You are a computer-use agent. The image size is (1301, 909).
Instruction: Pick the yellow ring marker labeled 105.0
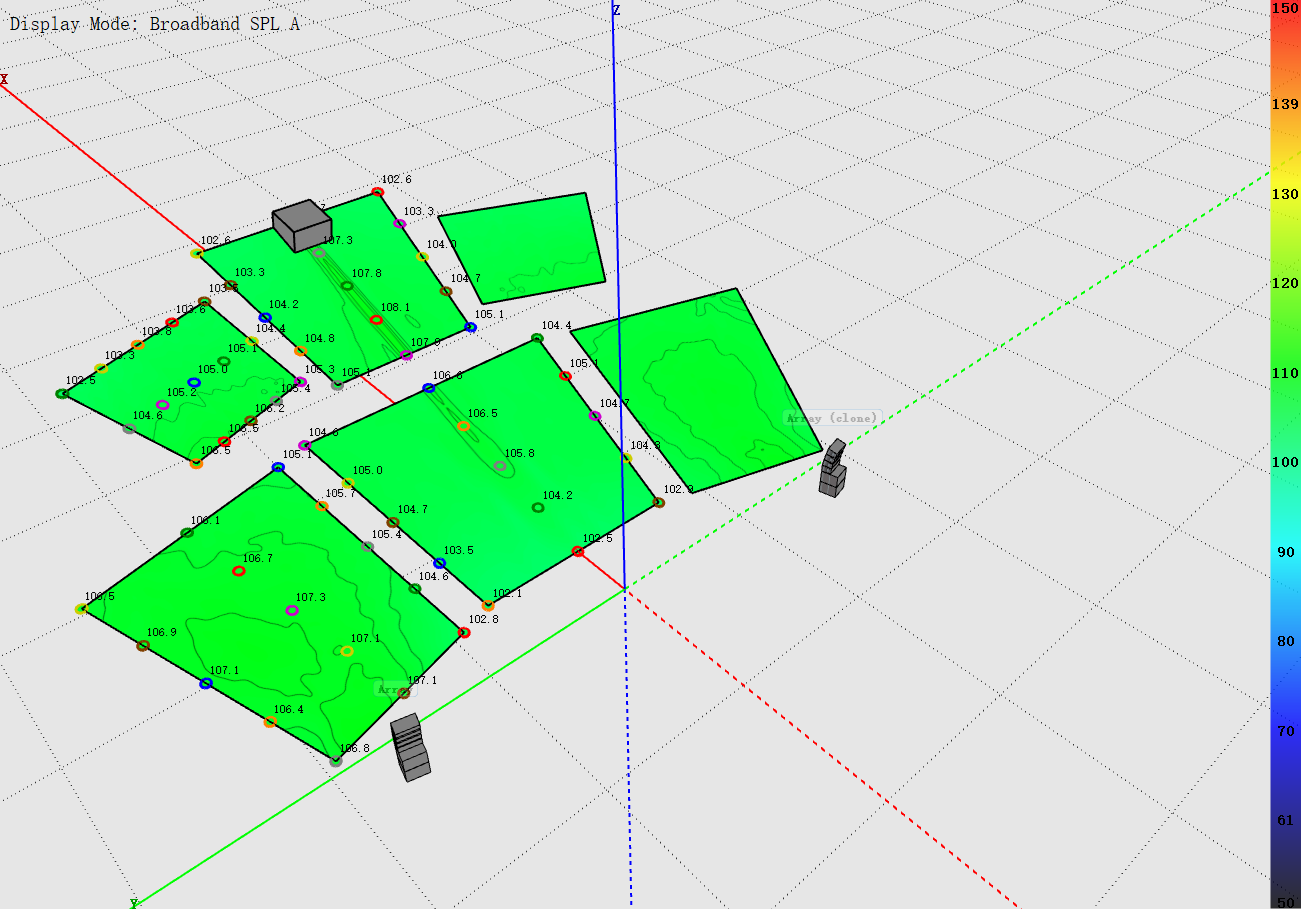click(348, 483)
